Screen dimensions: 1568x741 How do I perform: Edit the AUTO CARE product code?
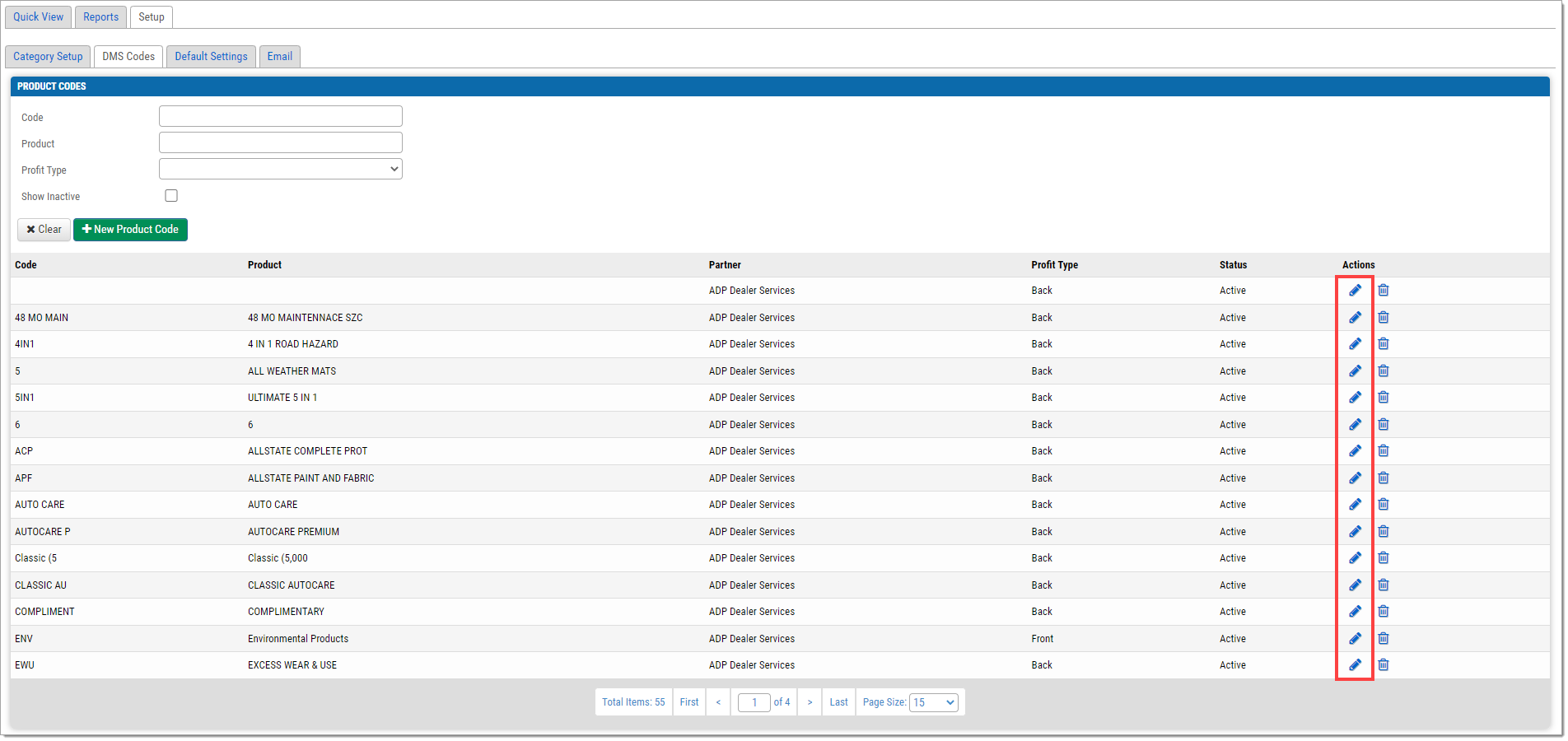click(1355, 504)
